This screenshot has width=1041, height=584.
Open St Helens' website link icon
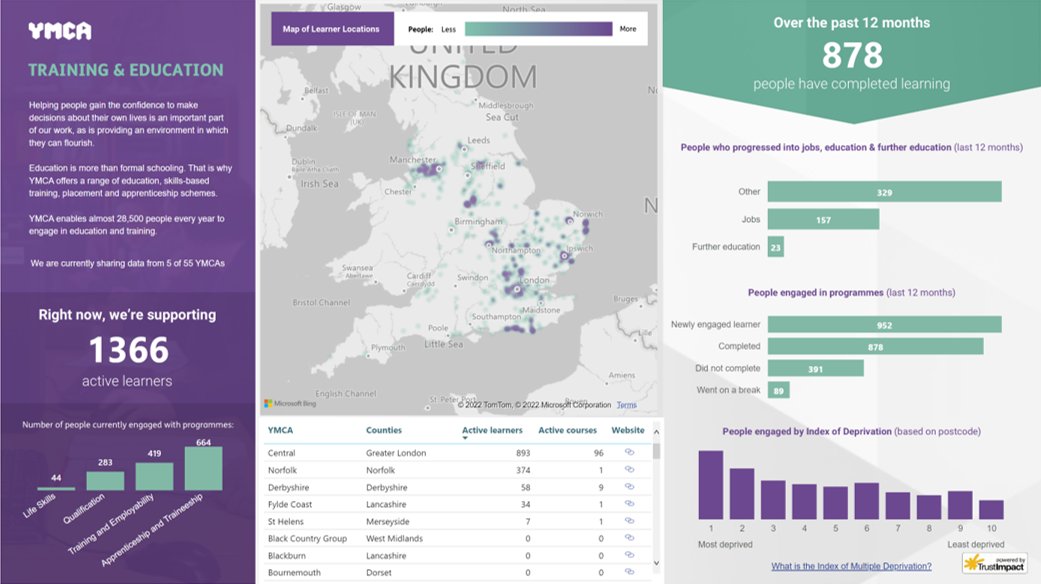(630, 521)
